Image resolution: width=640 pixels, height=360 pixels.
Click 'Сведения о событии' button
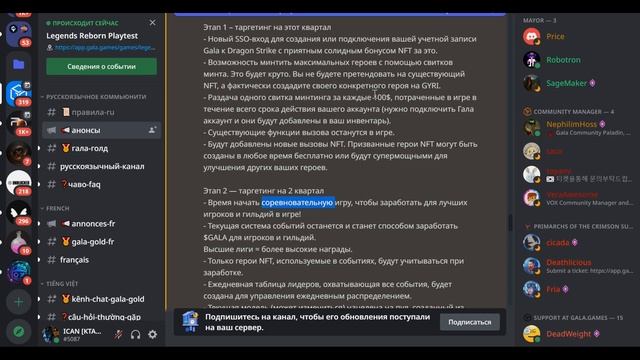(101, 66)
